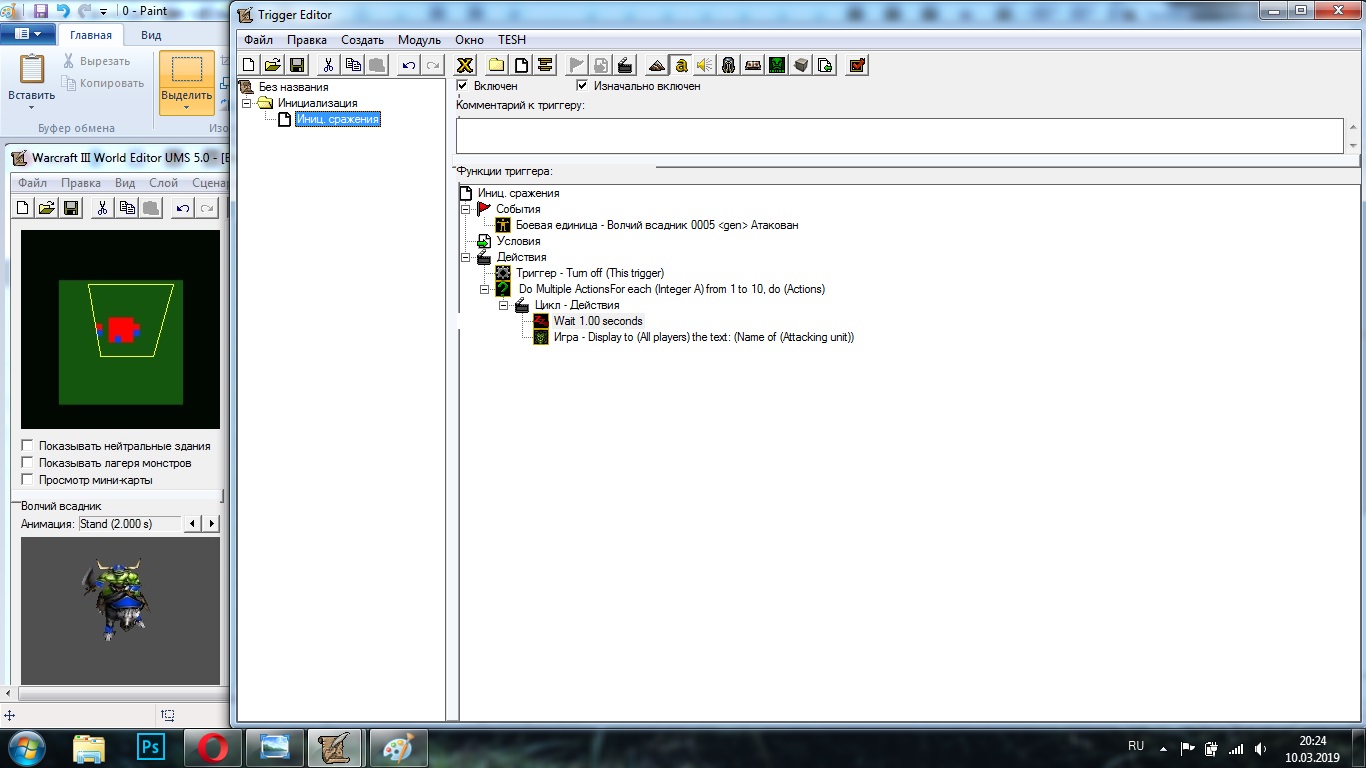Click the new trigger comment icon
1366x768 pixels.
545,65
